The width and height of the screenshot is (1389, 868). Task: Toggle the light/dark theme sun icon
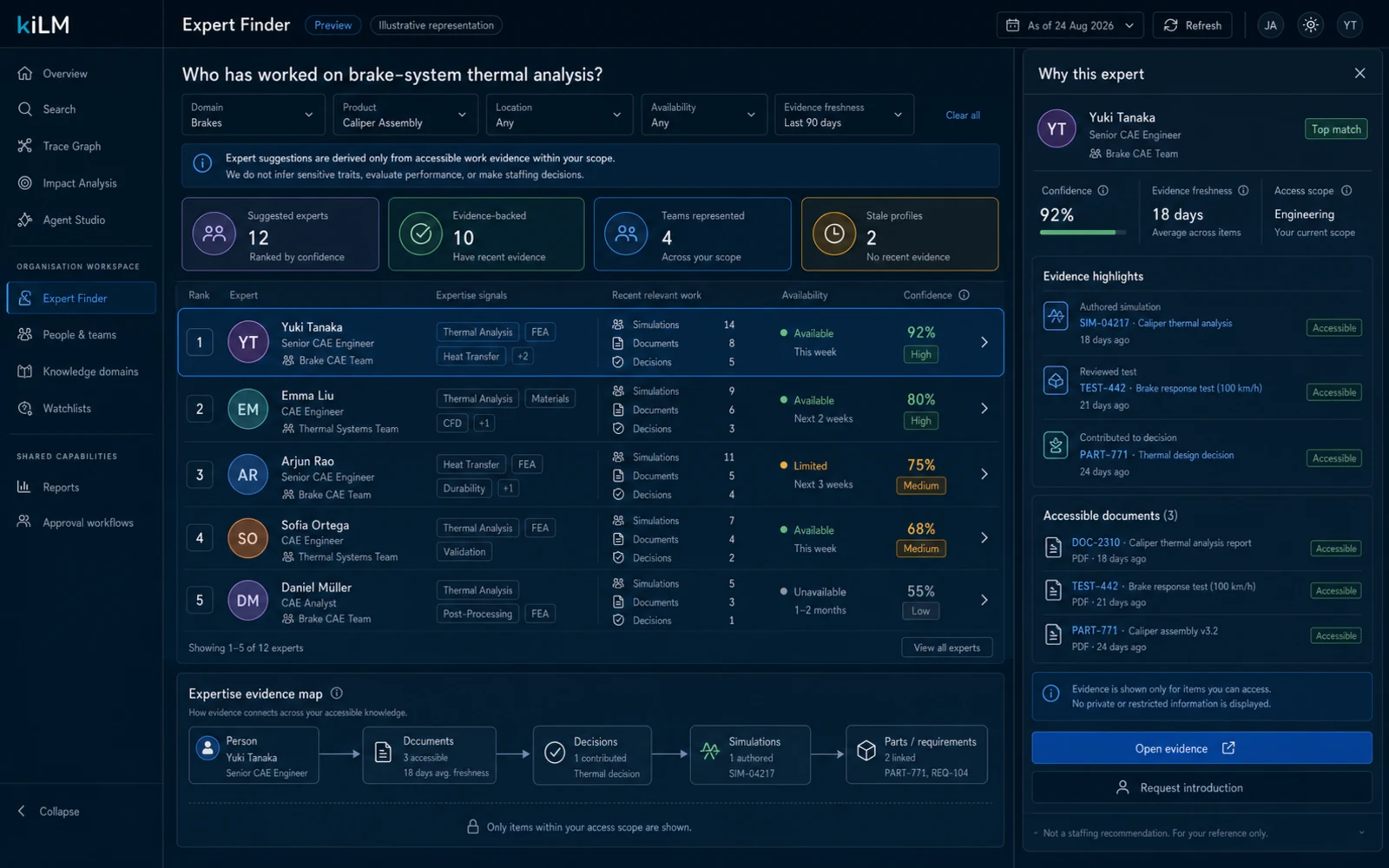click(1310, 25)
